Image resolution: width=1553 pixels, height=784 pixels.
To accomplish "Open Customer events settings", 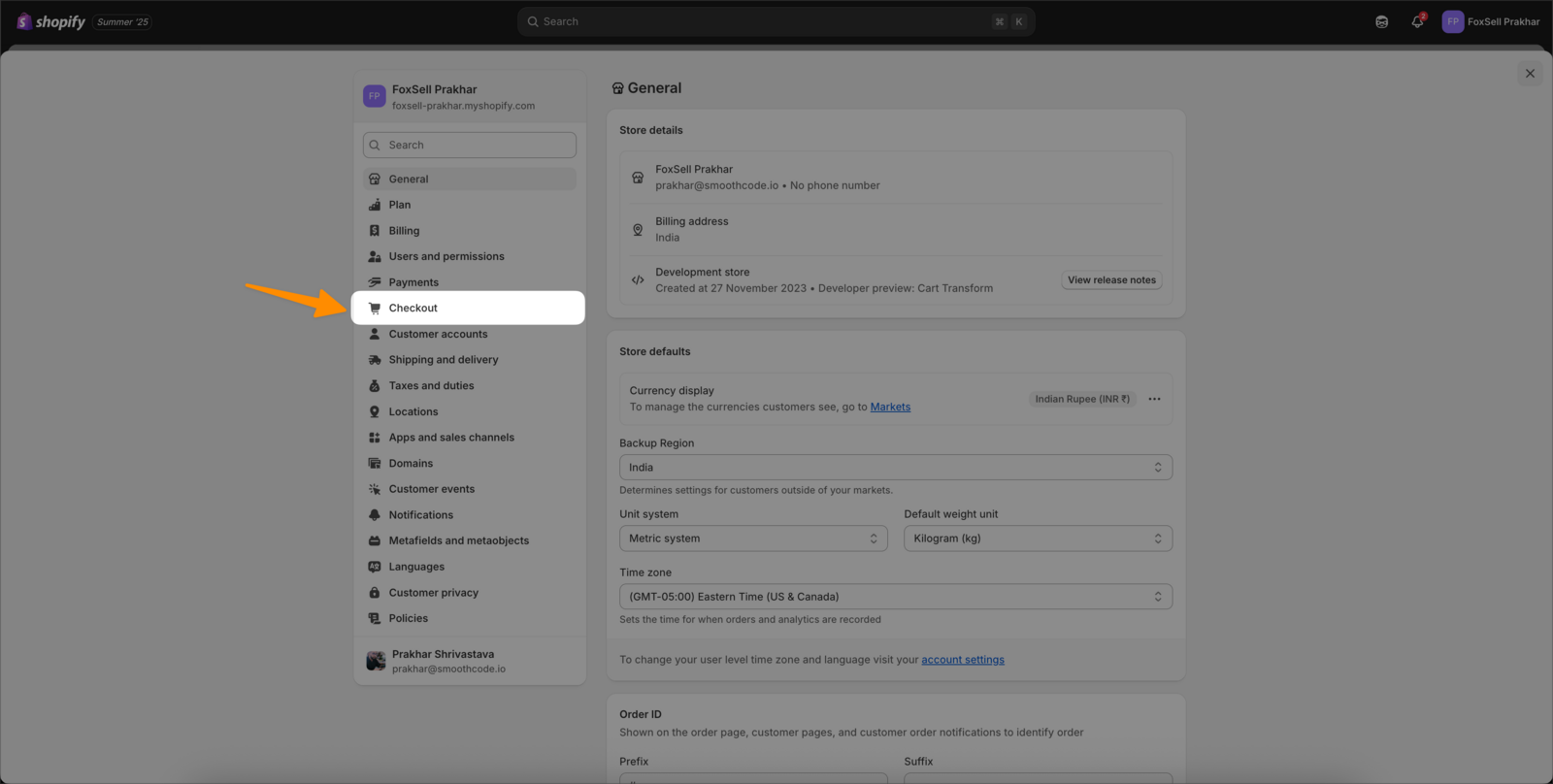I will (x=470, y=489).
